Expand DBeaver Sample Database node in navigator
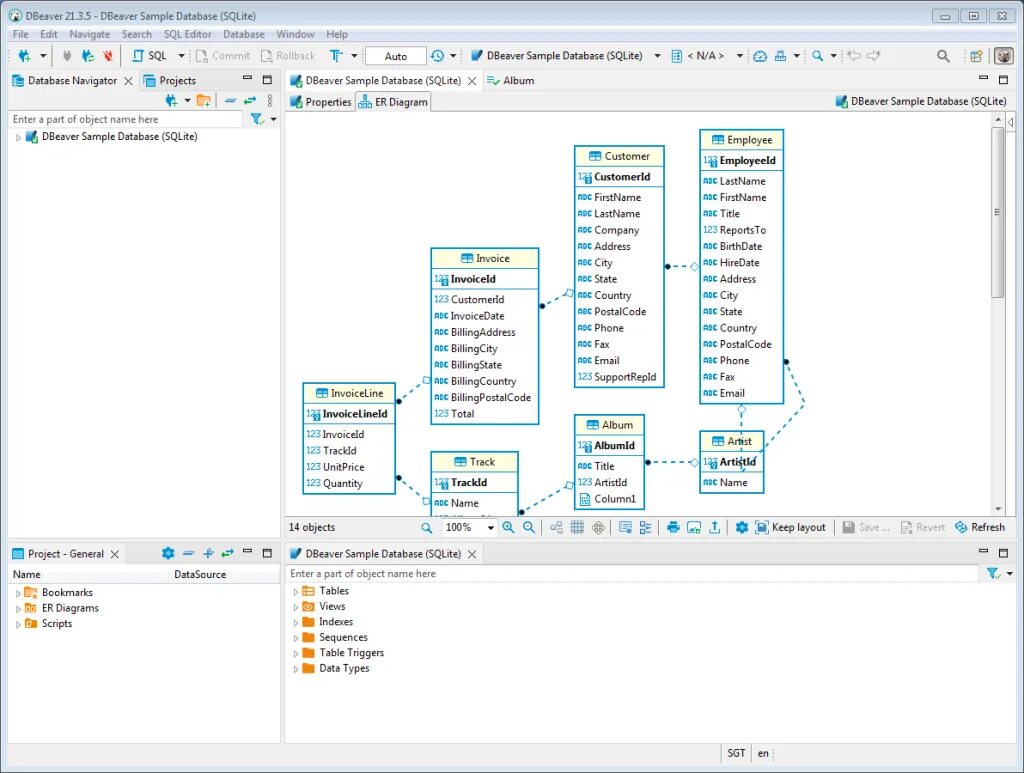 18,137
